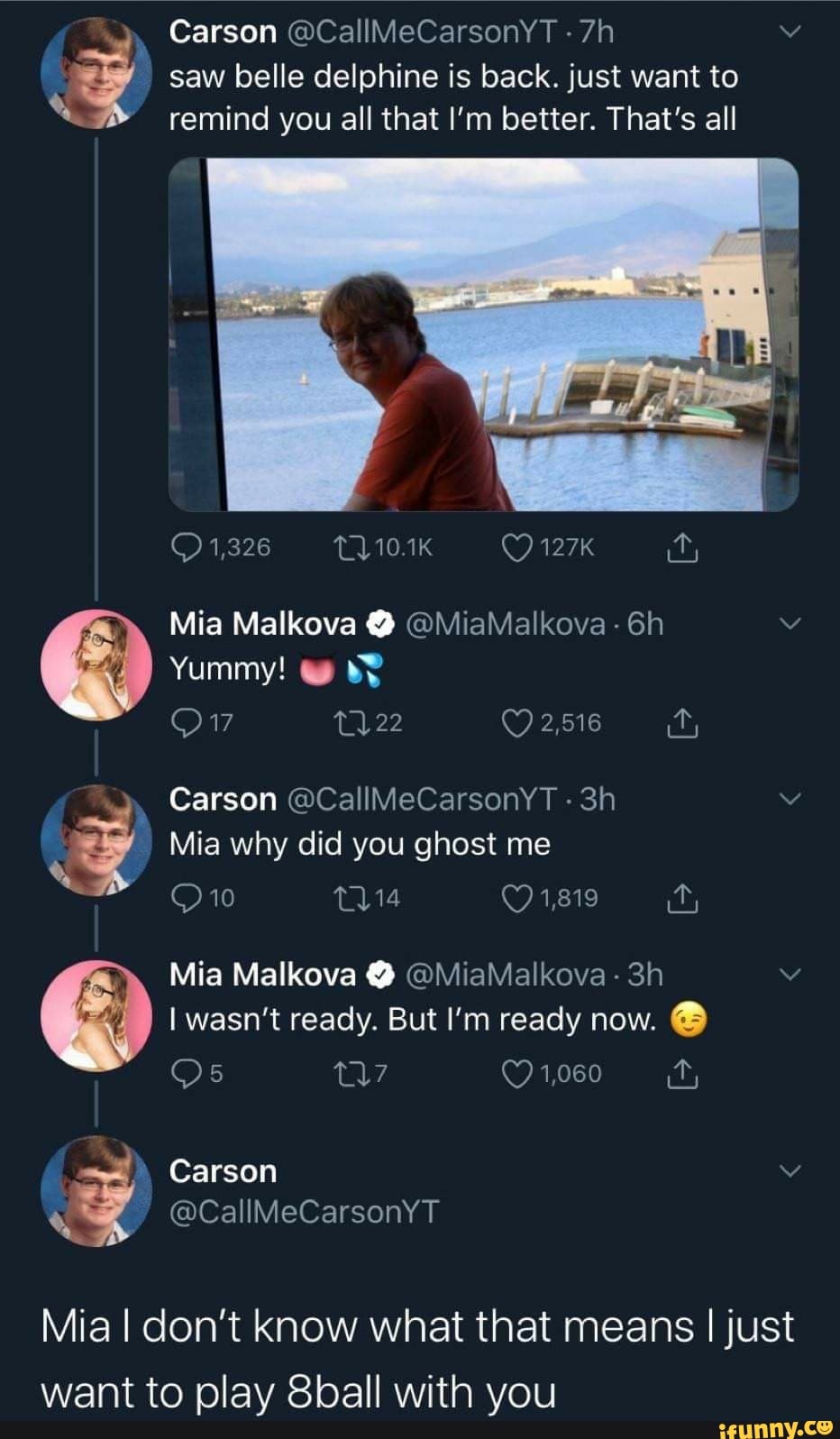Reply to "I wasn't ready" tweet
This screenshot has height=1439, width=840.
pyautogui.click(x=187, y=1073)
